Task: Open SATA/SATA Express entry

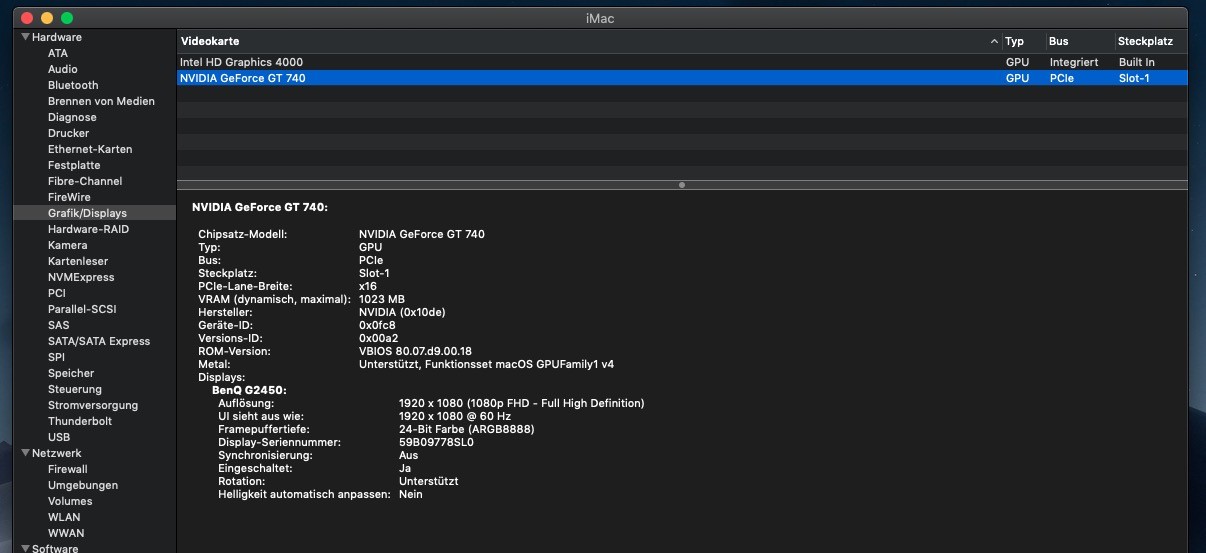Action: pos(99,341)
